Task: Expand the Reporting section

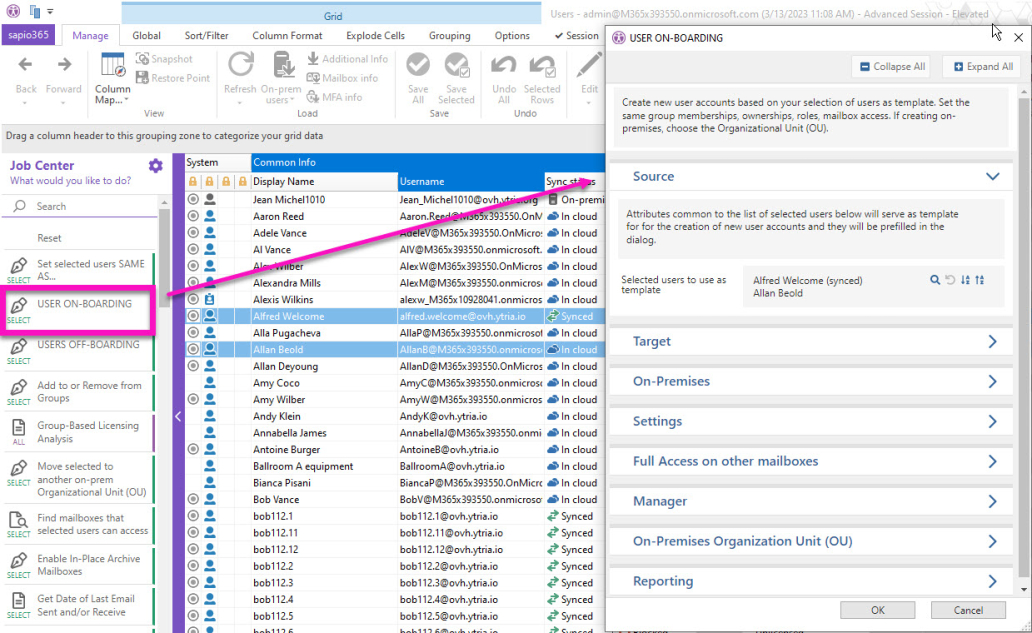Action: (992, 582)
